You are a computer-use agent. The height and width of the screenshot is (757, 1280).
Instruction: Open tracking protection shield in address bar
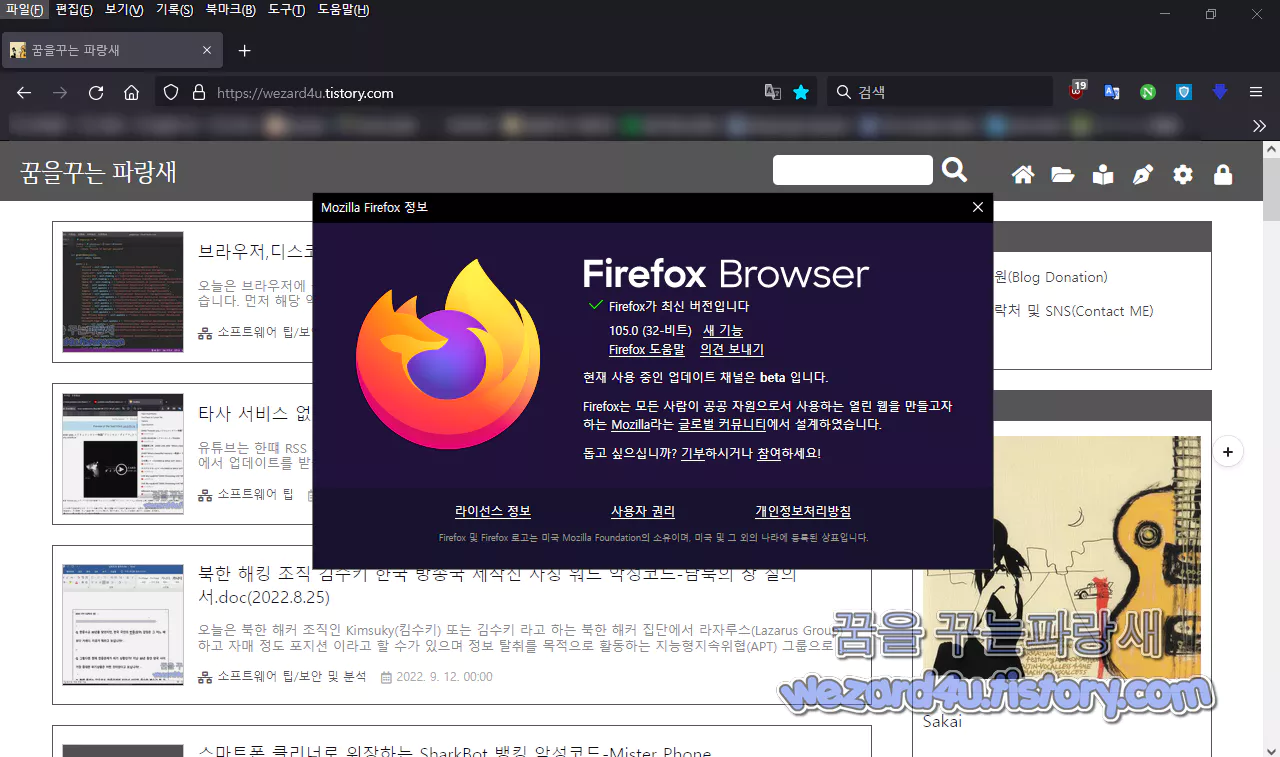(171, 92)
